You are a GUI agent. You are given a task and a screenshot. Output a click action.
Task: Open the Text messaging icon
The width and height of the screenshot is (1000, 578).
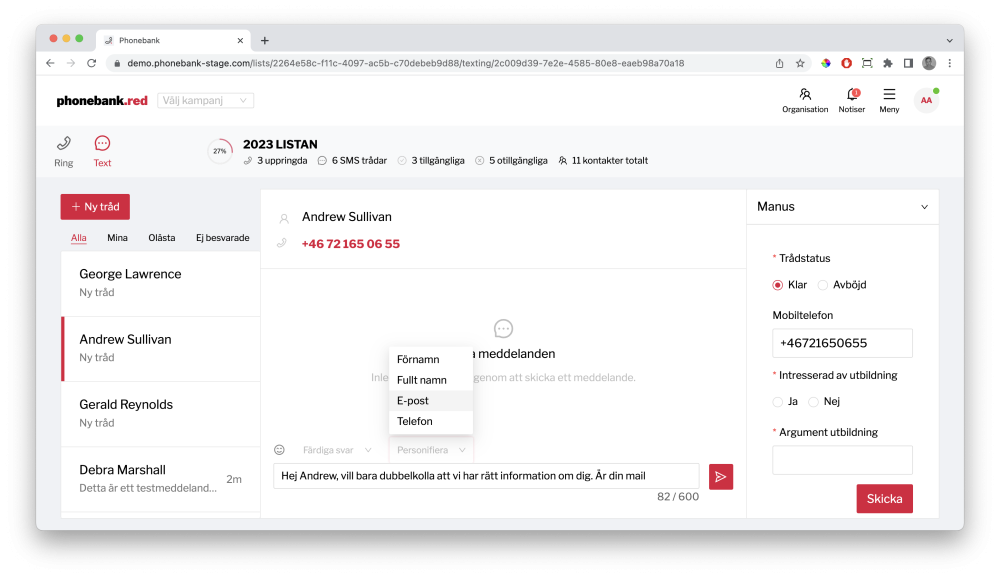(102, 144)
